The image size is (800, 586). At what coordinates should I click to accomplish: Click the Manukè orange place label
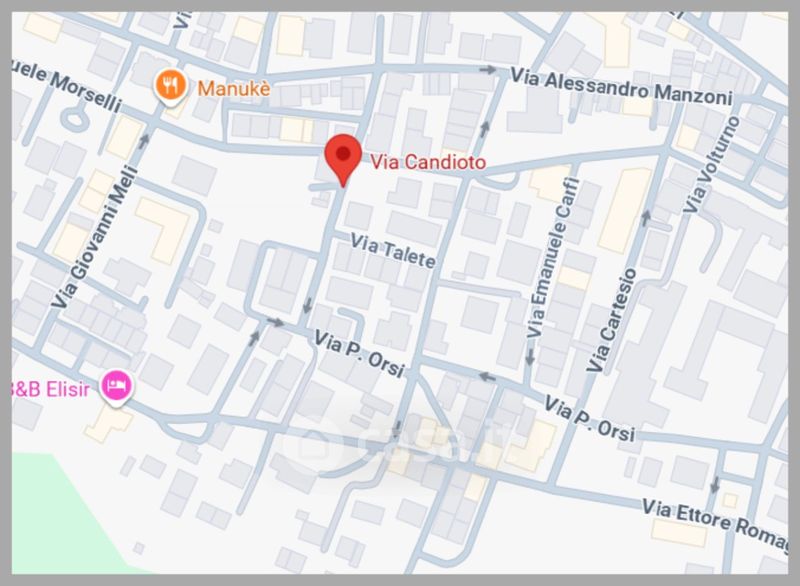point(234,89)
